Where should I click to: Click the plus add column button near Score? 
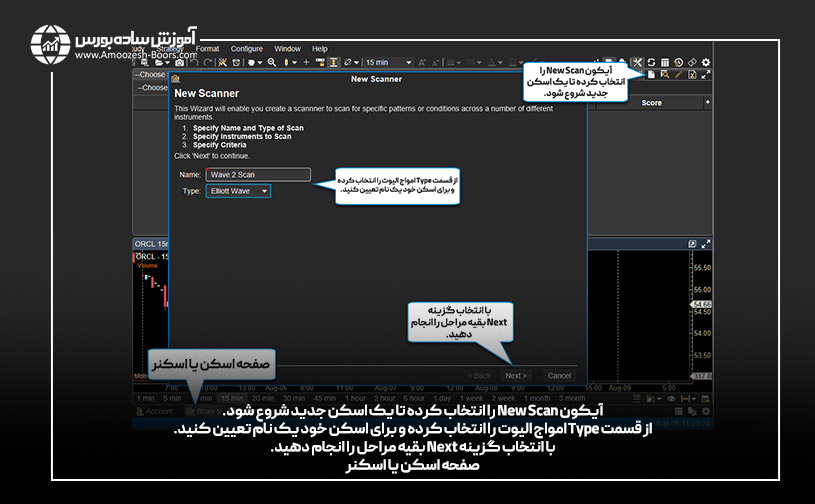pyautogui.click(x=707, y=102)
